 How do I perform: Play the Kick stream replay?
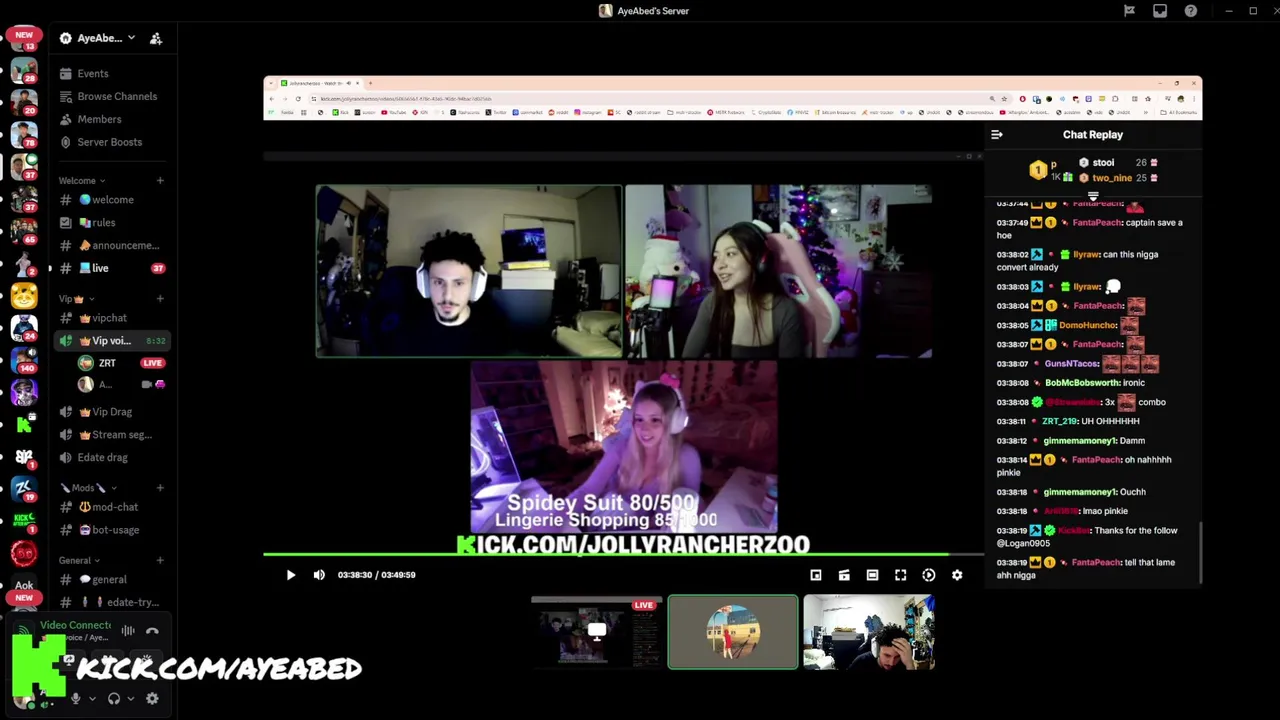[x=290, y=575]
